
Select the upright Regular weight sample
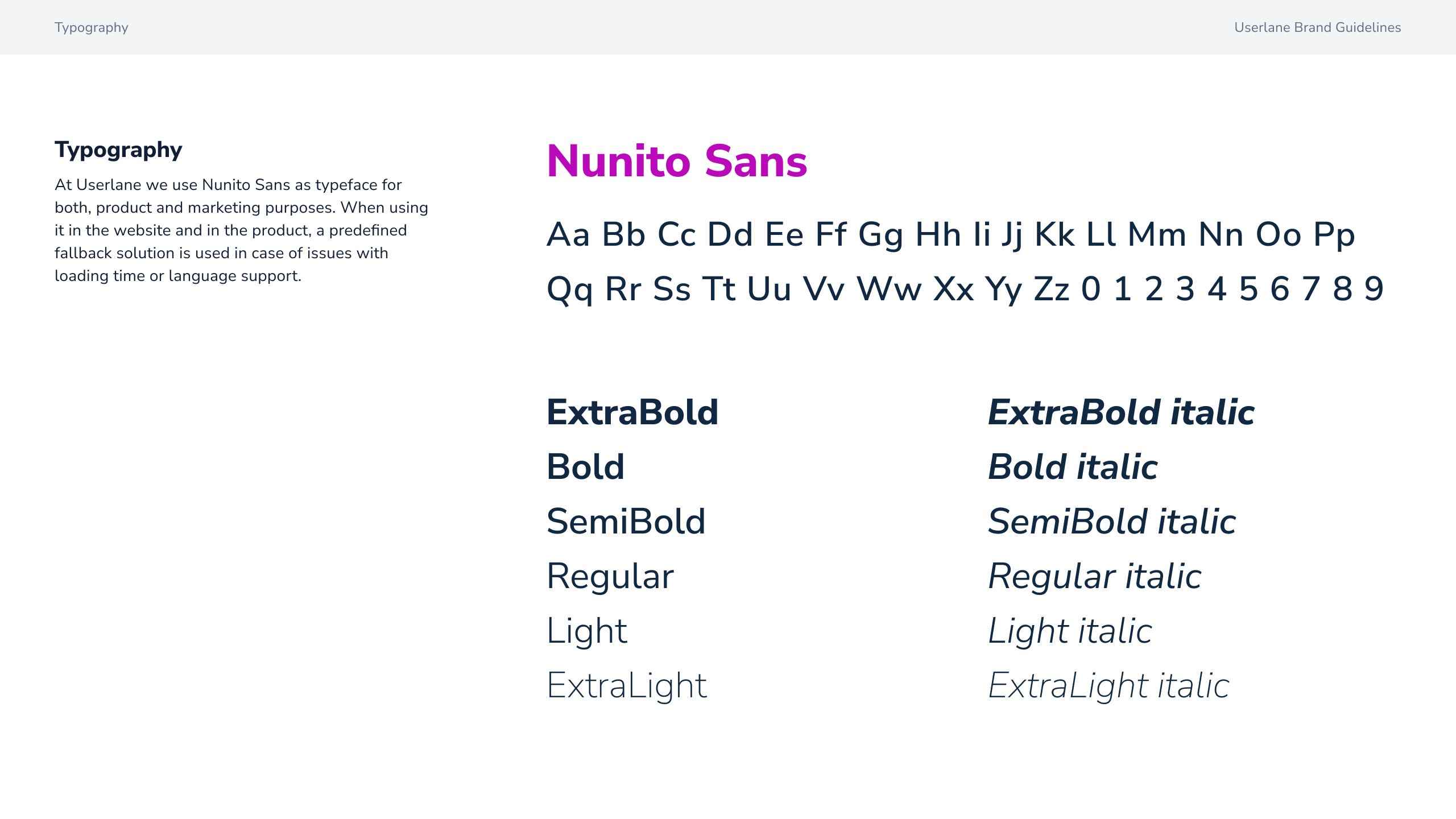click(610, 576)
